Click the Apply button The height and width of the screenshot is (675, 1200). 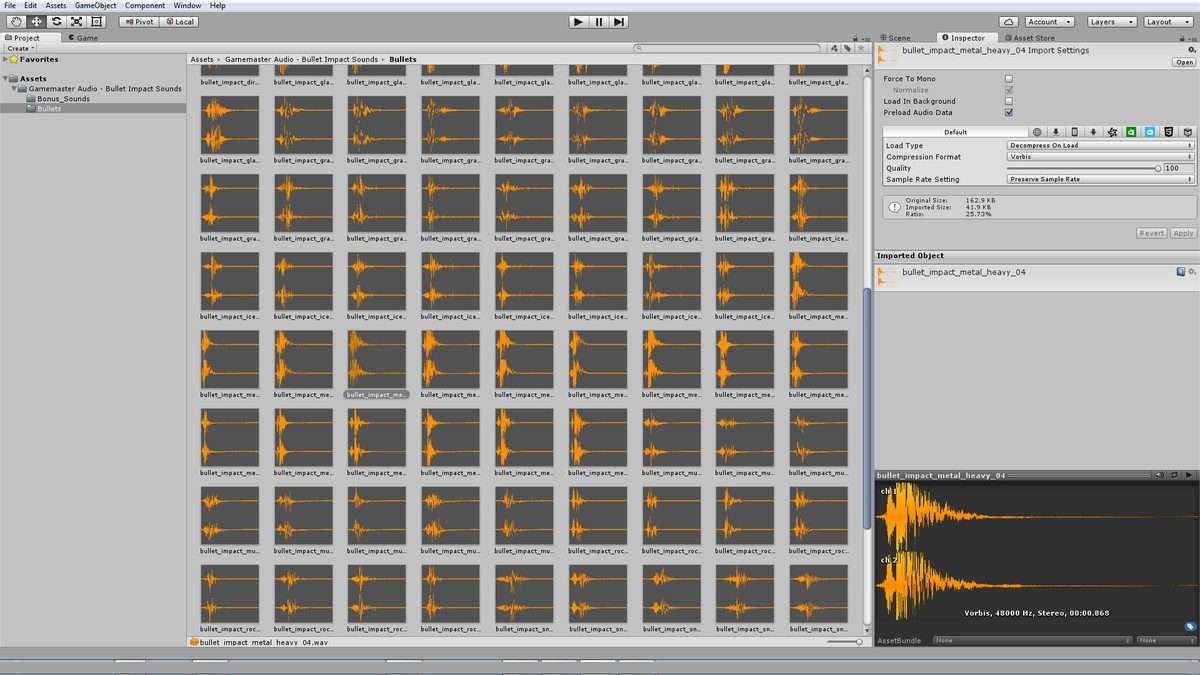1183,233
